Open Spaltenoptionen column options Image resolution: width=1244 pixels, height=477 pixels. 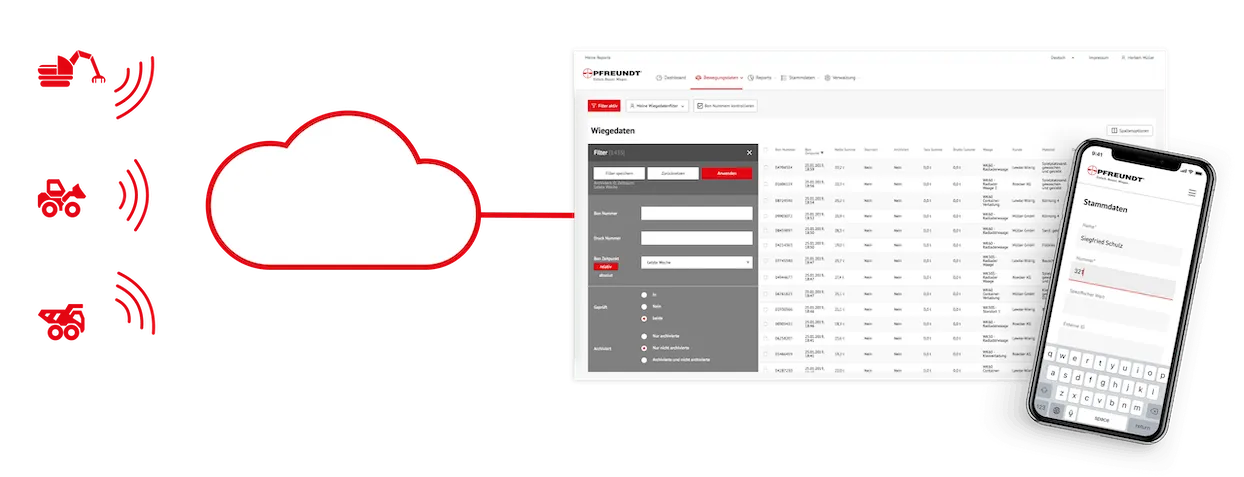tap(1131, 130)
